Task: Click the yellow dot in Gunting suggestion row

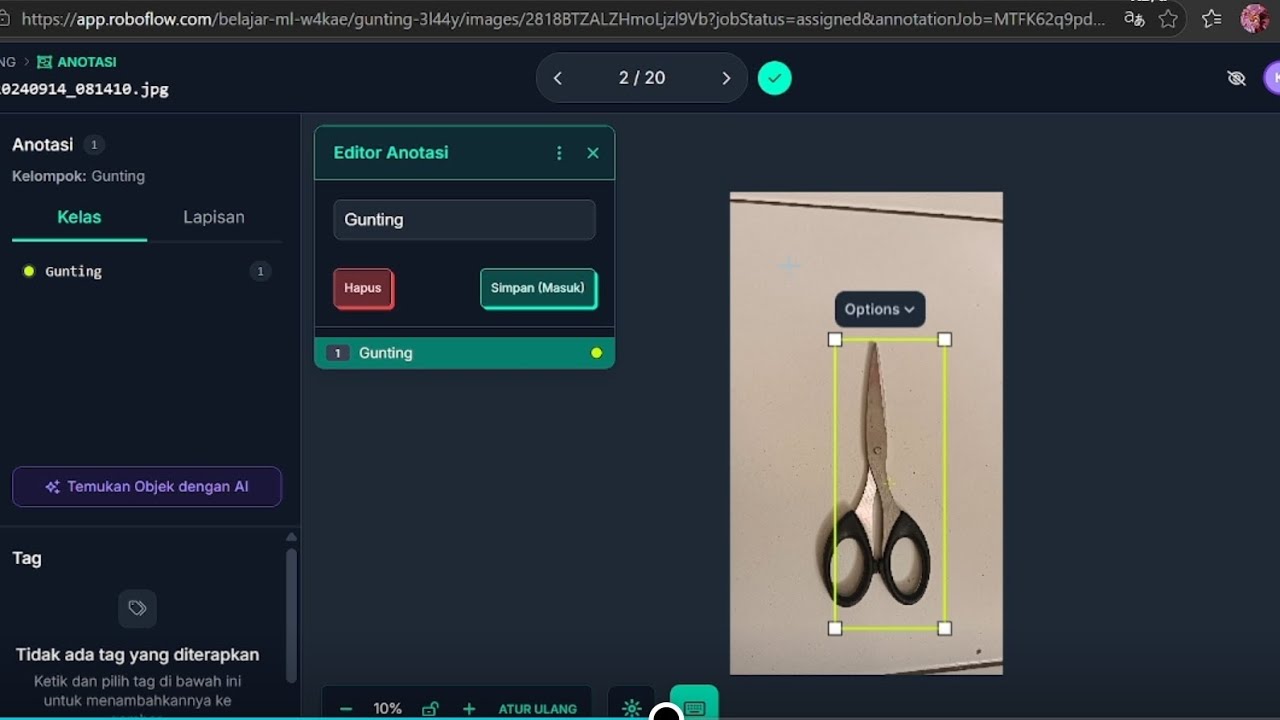Action: point(597,353)
